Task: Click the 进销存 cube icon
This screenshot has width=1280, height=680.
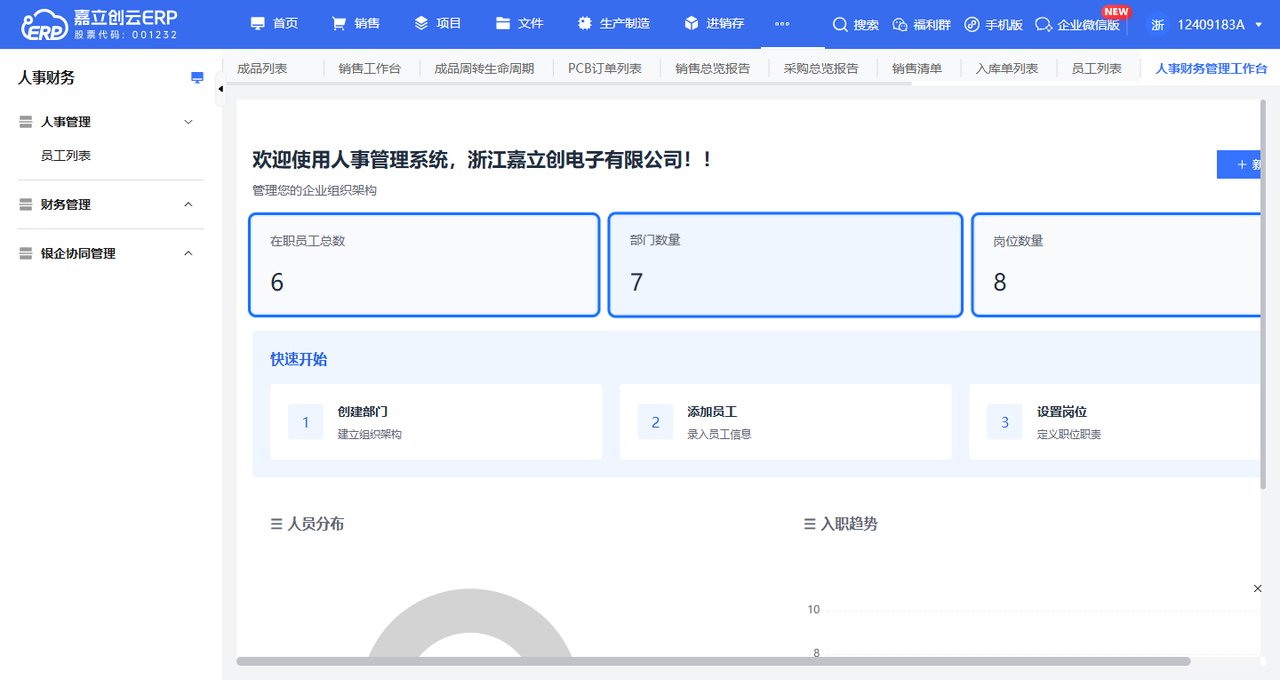Action: 691,23
